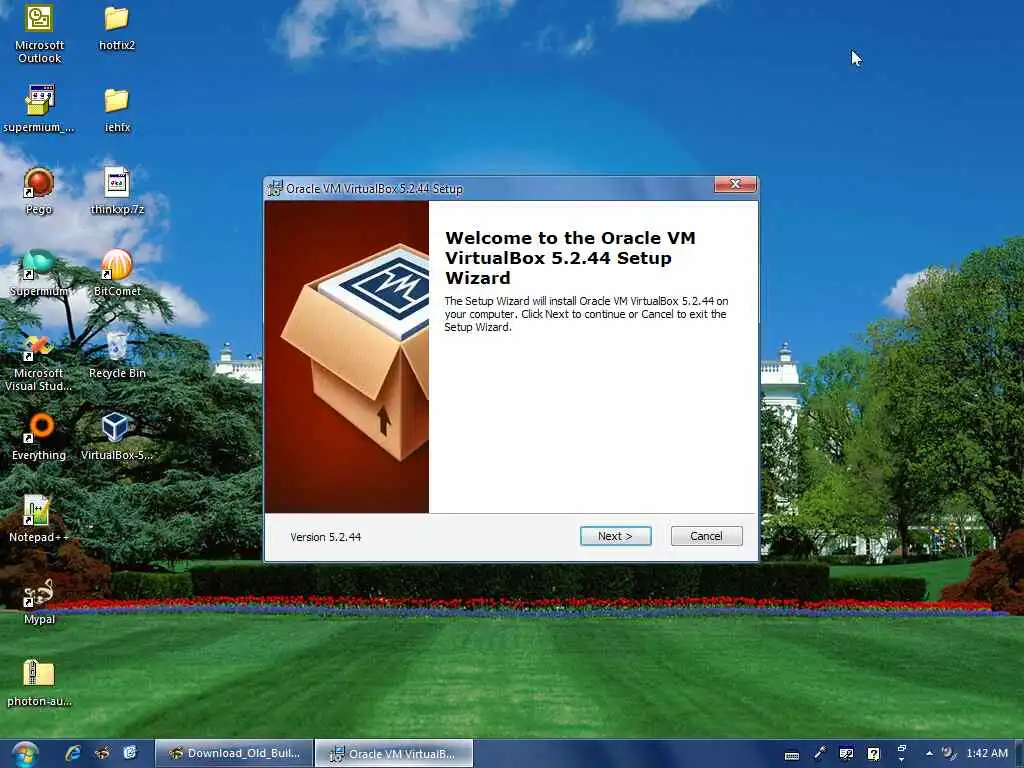This screenshot has height=768, width=1024.
Task: Select the Recycle Bin icon
Action: pyautogui.click(x=117, y=356)
